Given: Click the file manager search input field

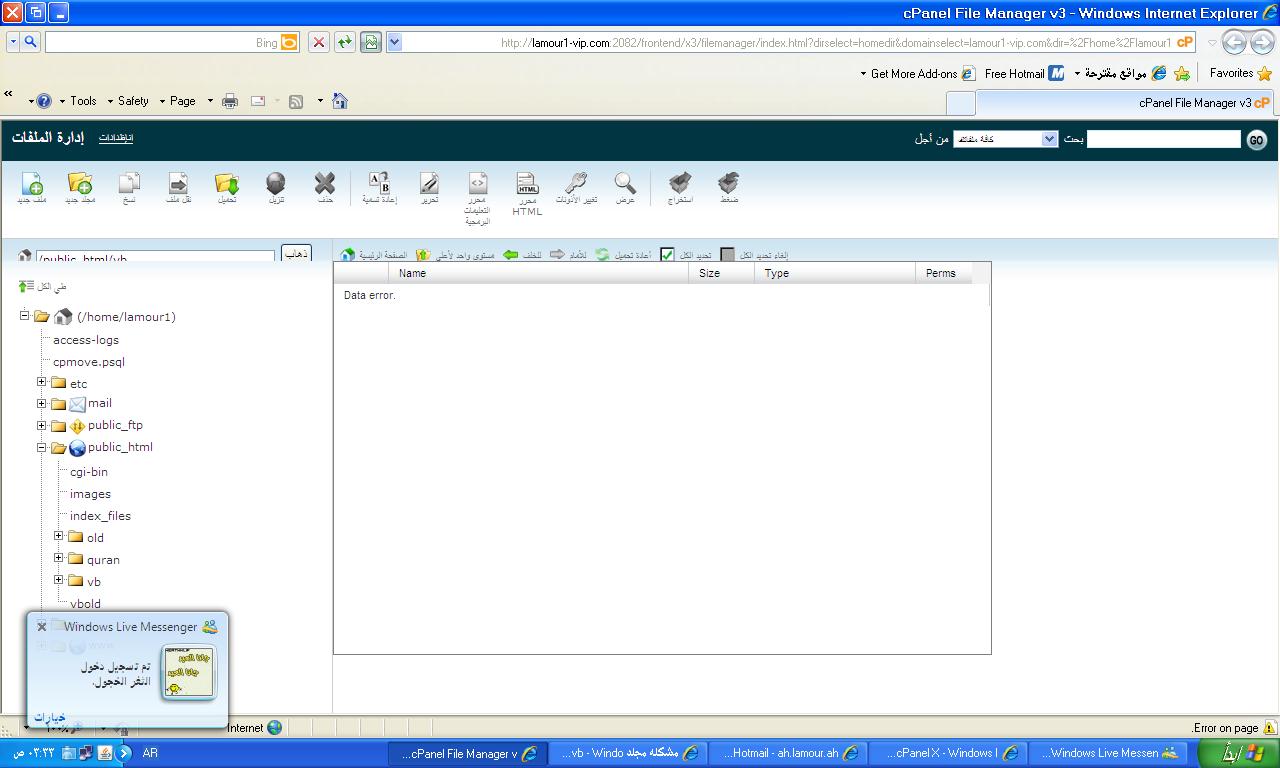Looking at the screenshot, I should [1163, 139].
